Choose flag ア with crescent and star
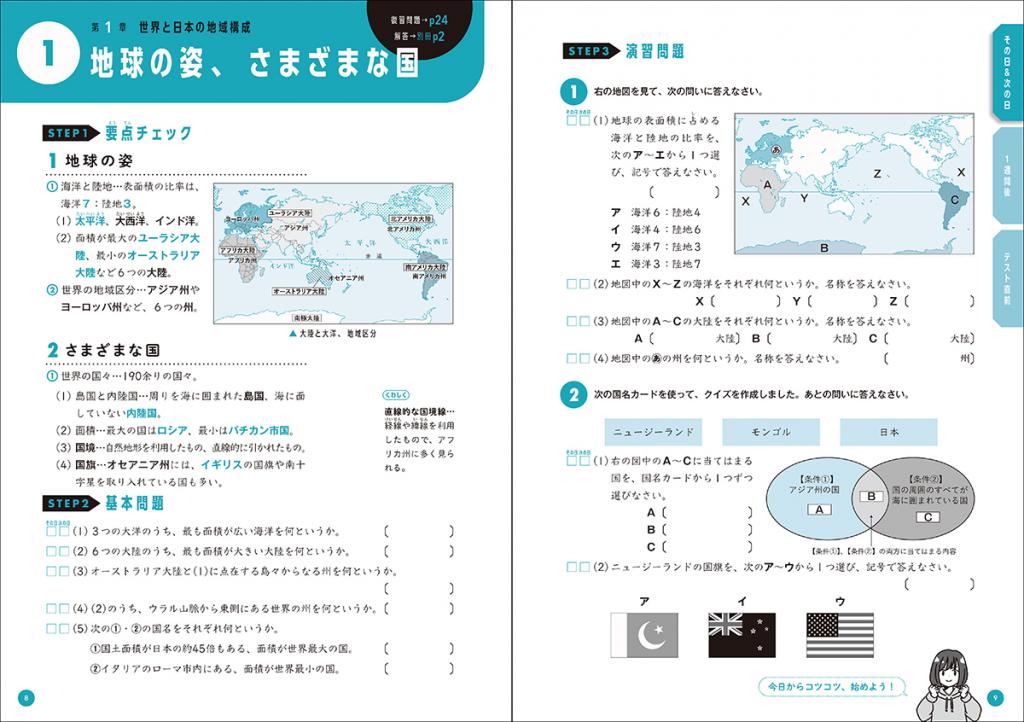The image size is (1024, 722). click(x=644, y=635)
